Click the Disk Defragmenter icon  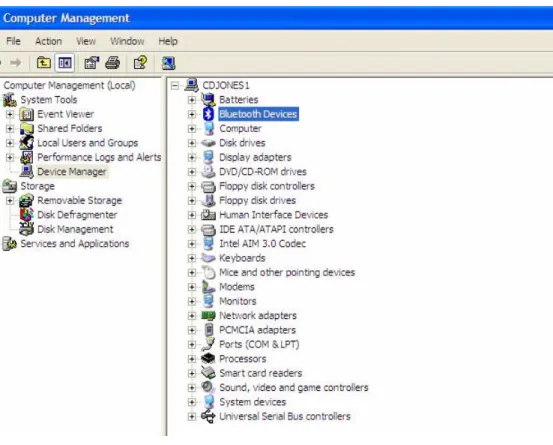(x=26, y=215)
